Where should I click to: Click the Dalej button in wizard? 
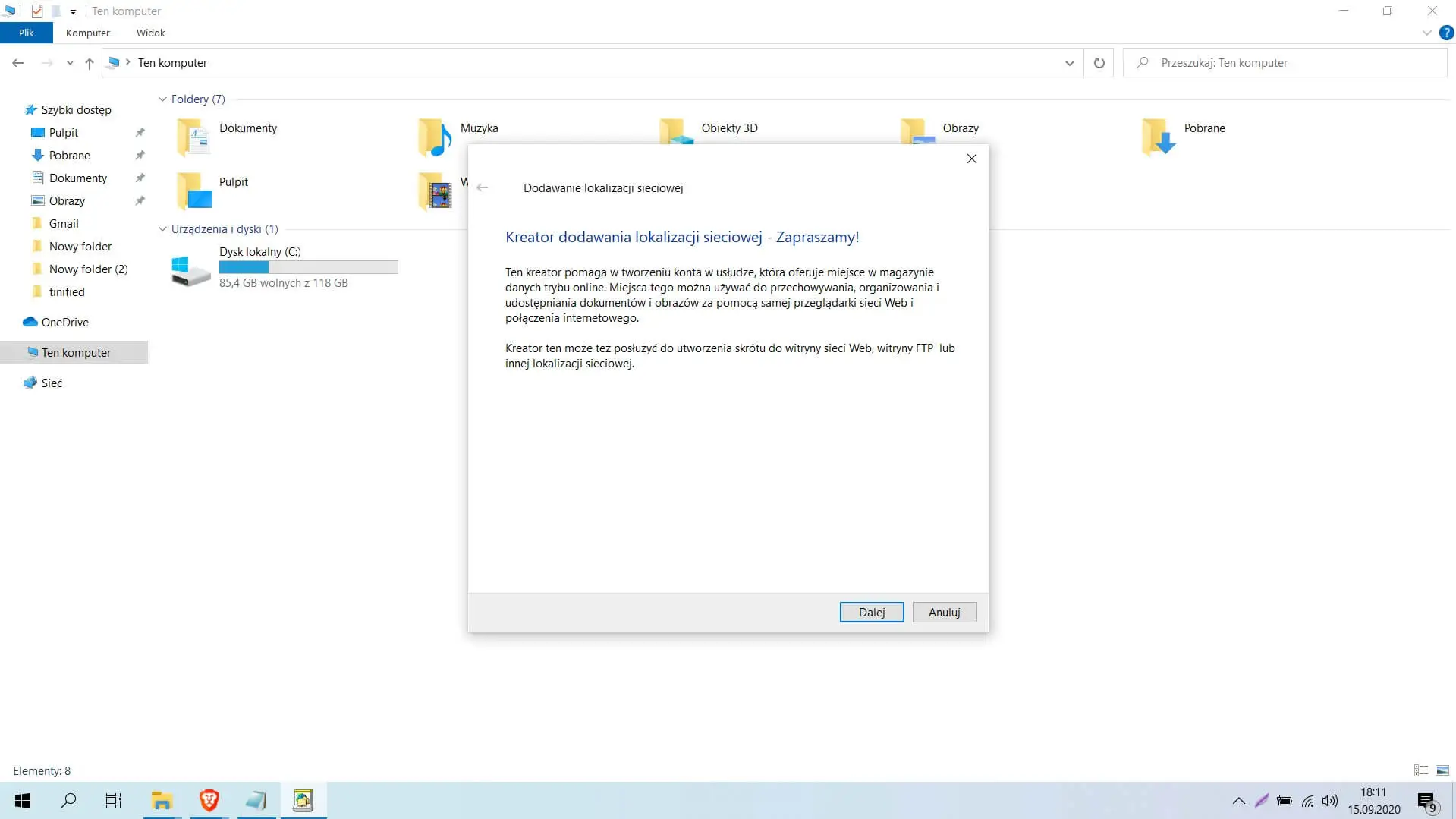pyautogui.click(x=871, y=612)
